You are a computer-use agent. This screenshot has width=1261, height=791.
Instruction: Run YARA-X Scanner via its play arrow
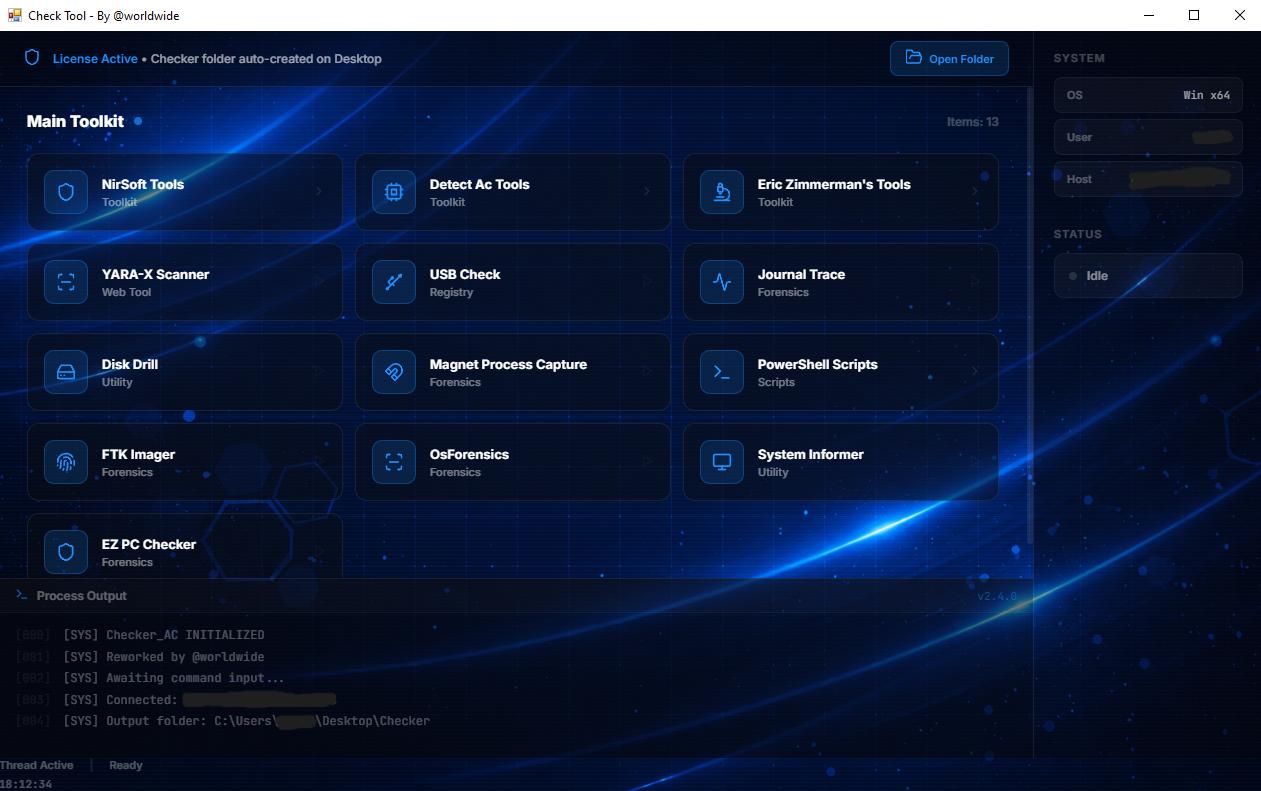[320, 282]
